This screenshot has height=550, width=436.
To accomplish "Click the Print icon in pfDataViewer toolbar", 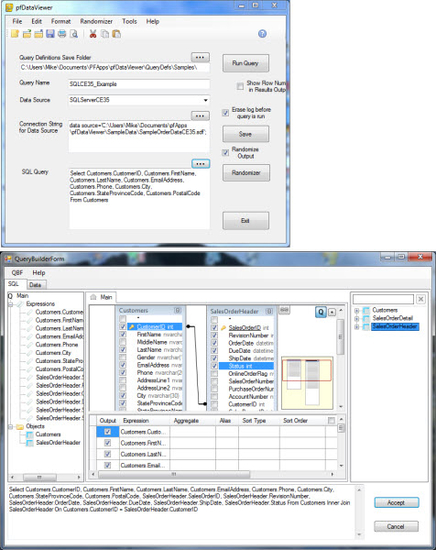I will (x=62, y=34).
